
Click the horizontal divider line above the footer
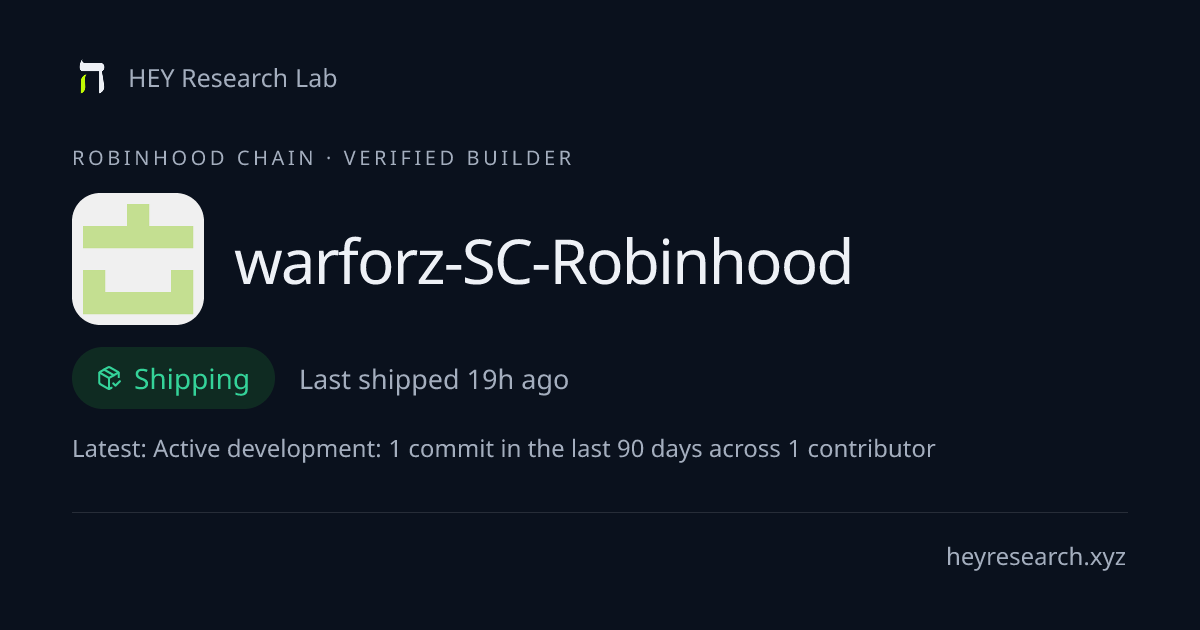click(600, 512)
